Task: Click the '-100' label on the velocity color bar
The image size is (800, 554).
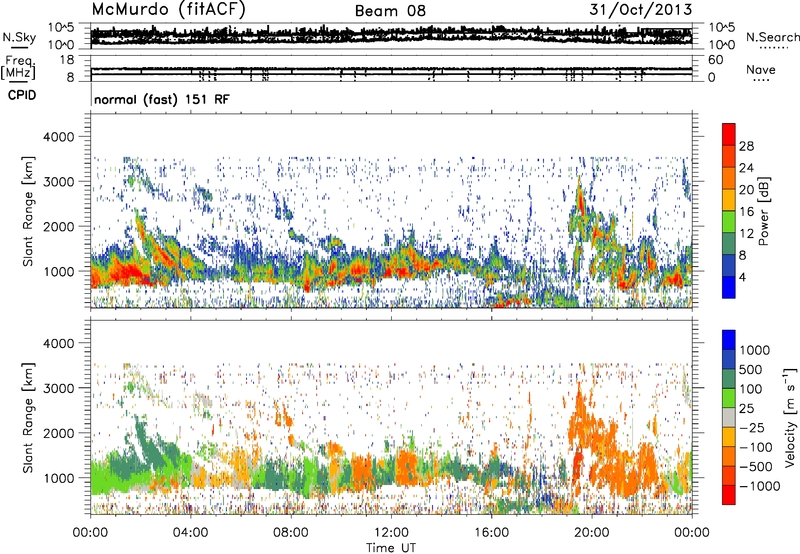Action: 756,447
